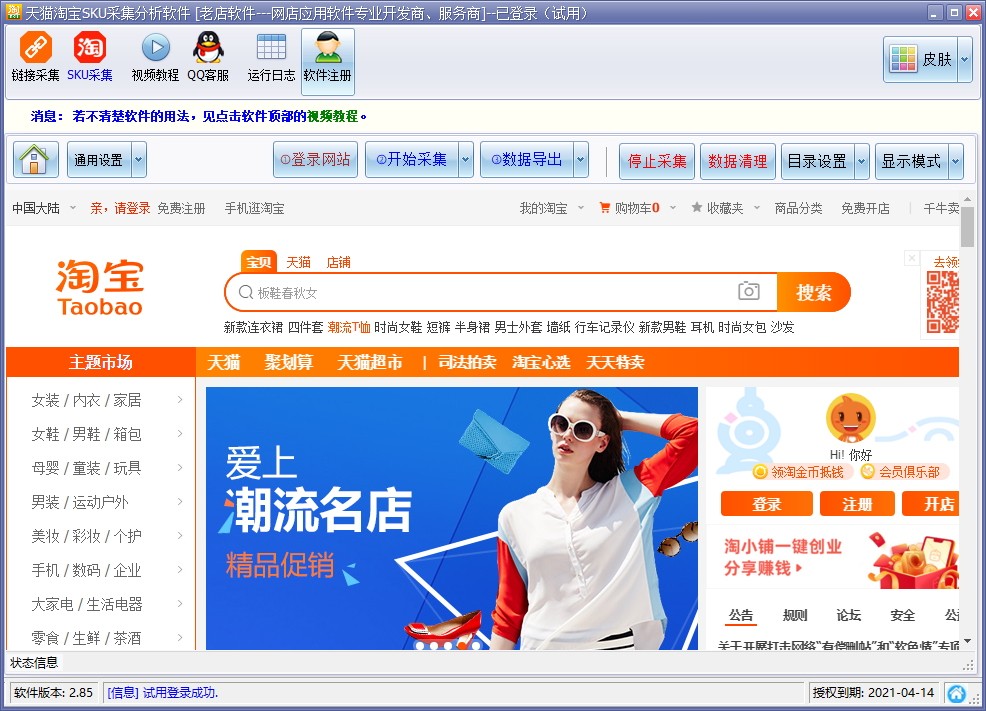Image resolution: width=986 pixels, height=711 pixels.
Task: Select the SKU采集 Taobao icon
Action: (90, 58)
